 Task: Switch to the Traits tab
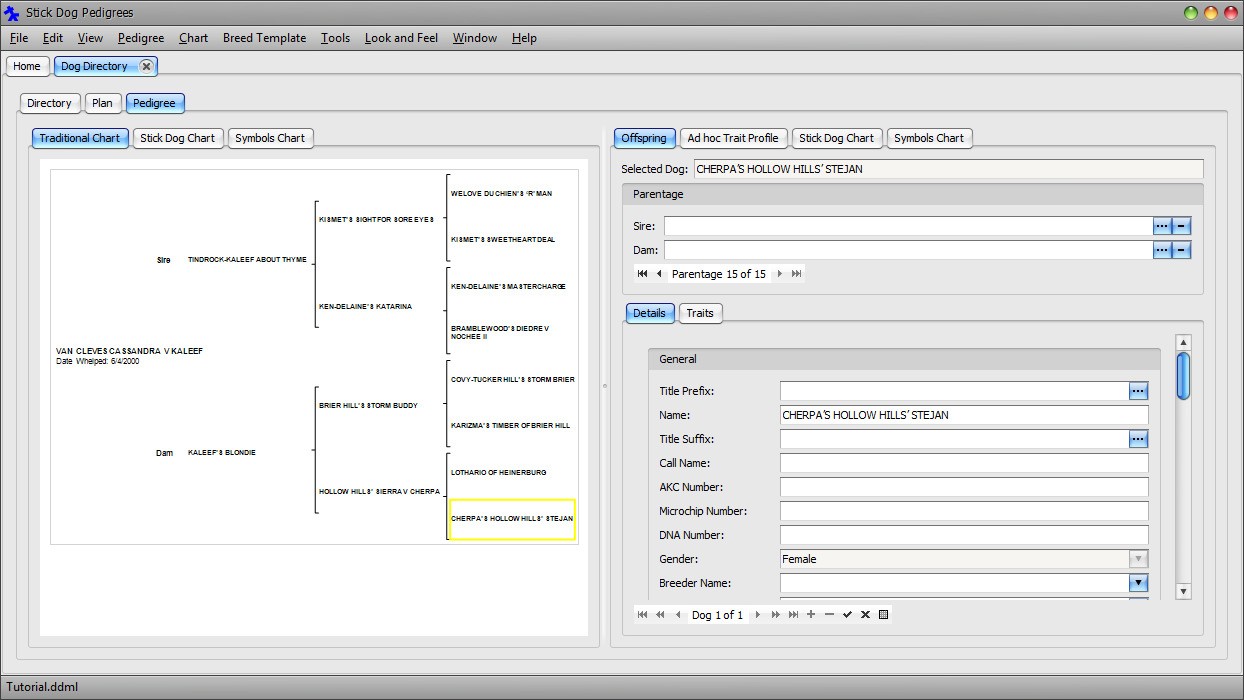coord(700,313)
